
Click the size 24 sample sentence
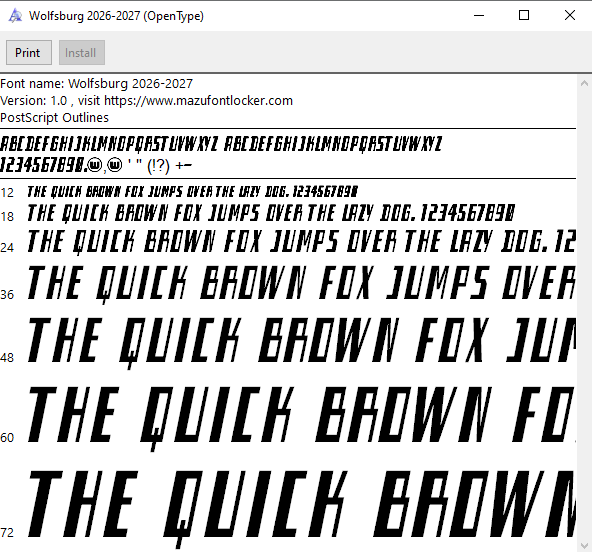tap(301, 242)
